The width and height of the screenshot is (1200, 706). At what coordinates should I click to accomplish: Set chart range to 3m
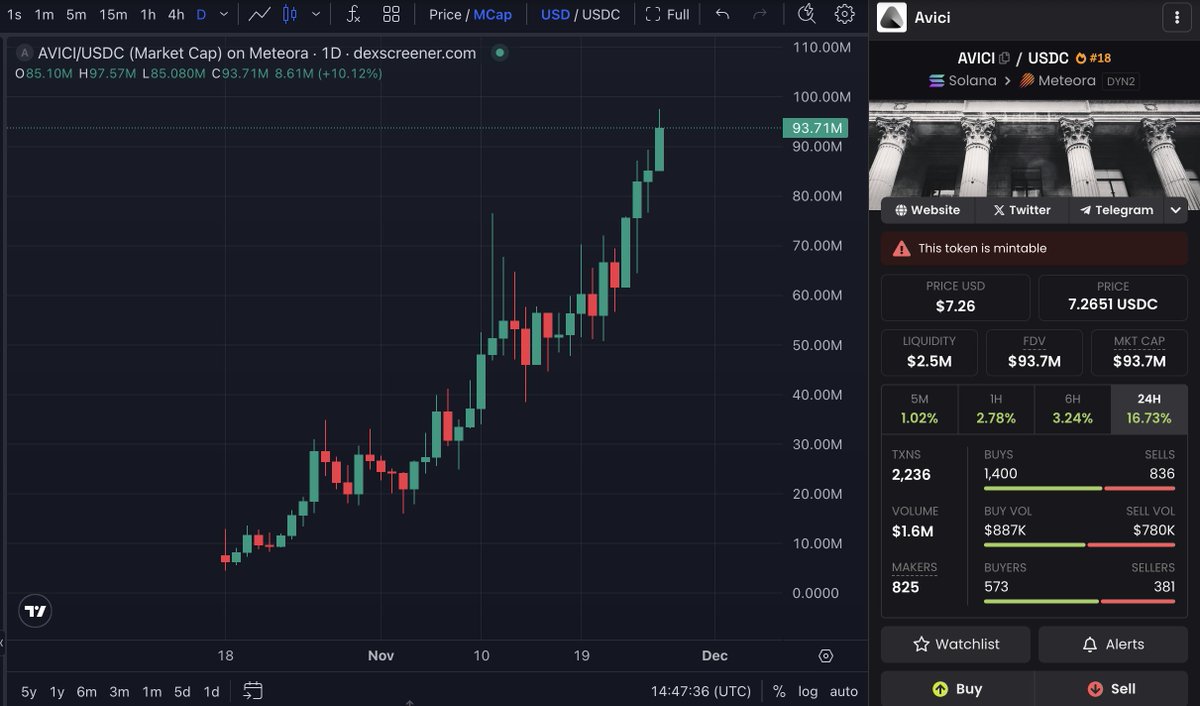coord(119,691)
